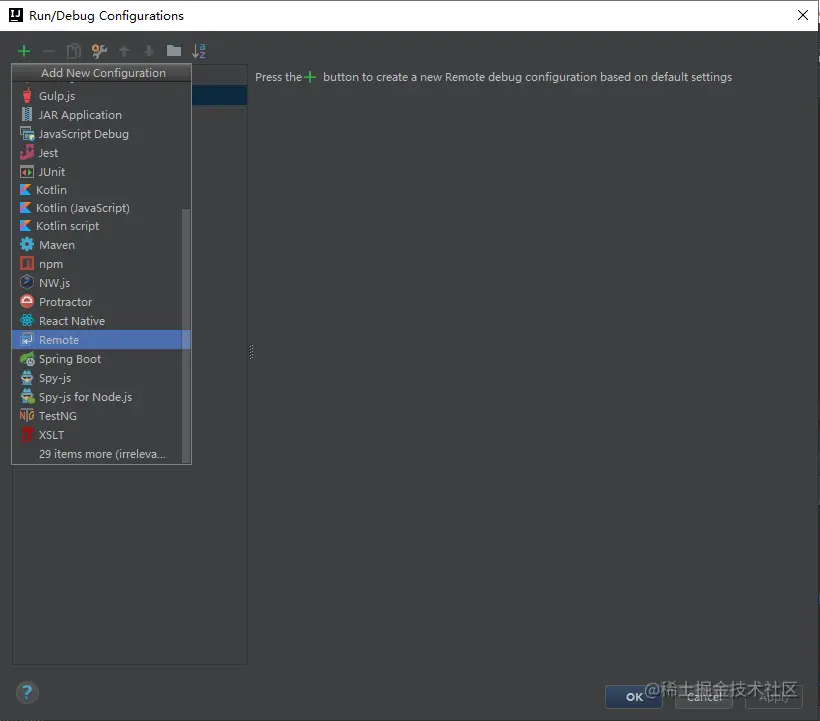The width and height of the screenshot is (820, 721).
Task: Click the green plus in the hint text
Action: (310, 77)
